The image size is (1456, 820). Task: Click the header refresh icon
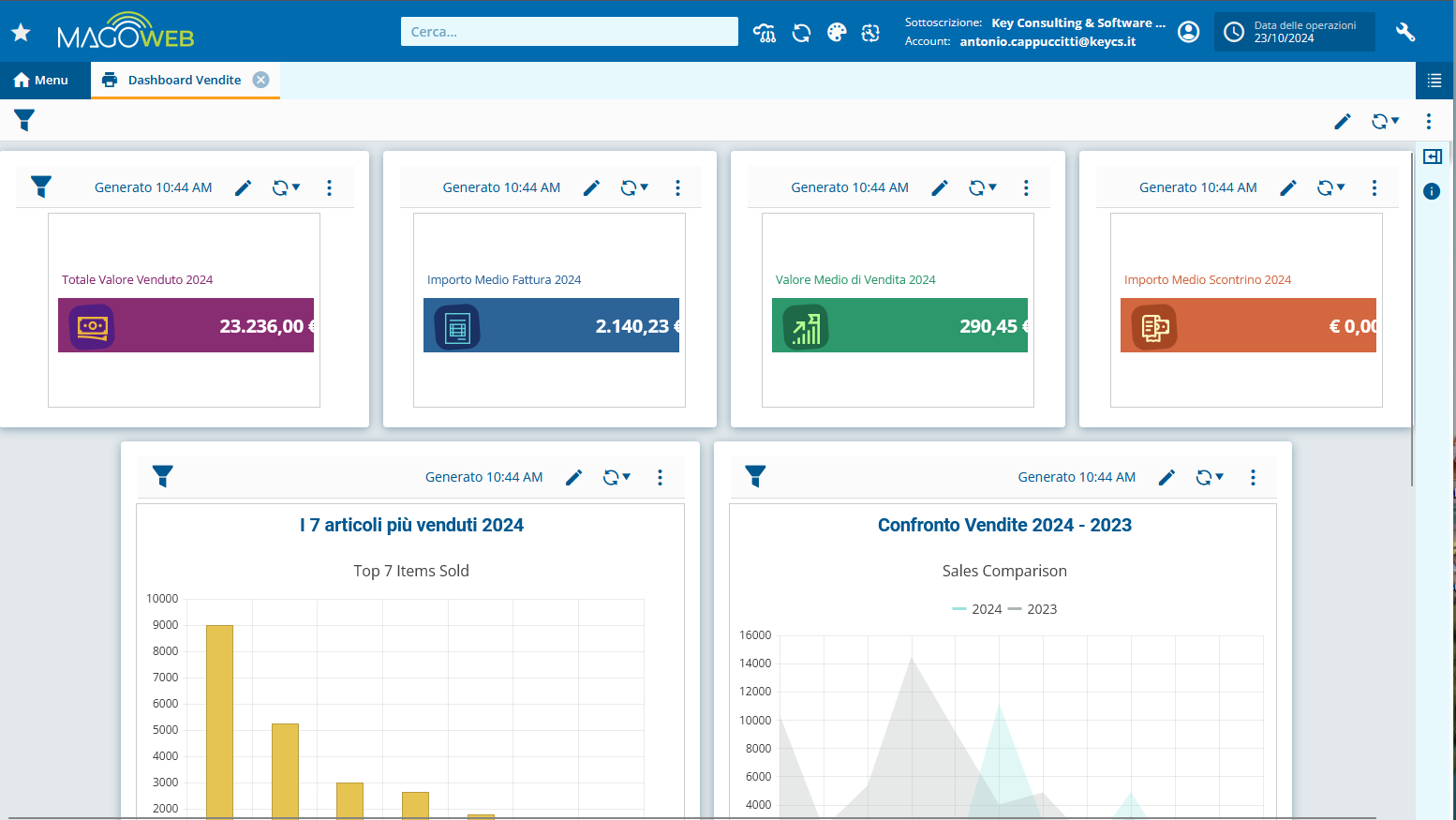click(x=801, y=33)
